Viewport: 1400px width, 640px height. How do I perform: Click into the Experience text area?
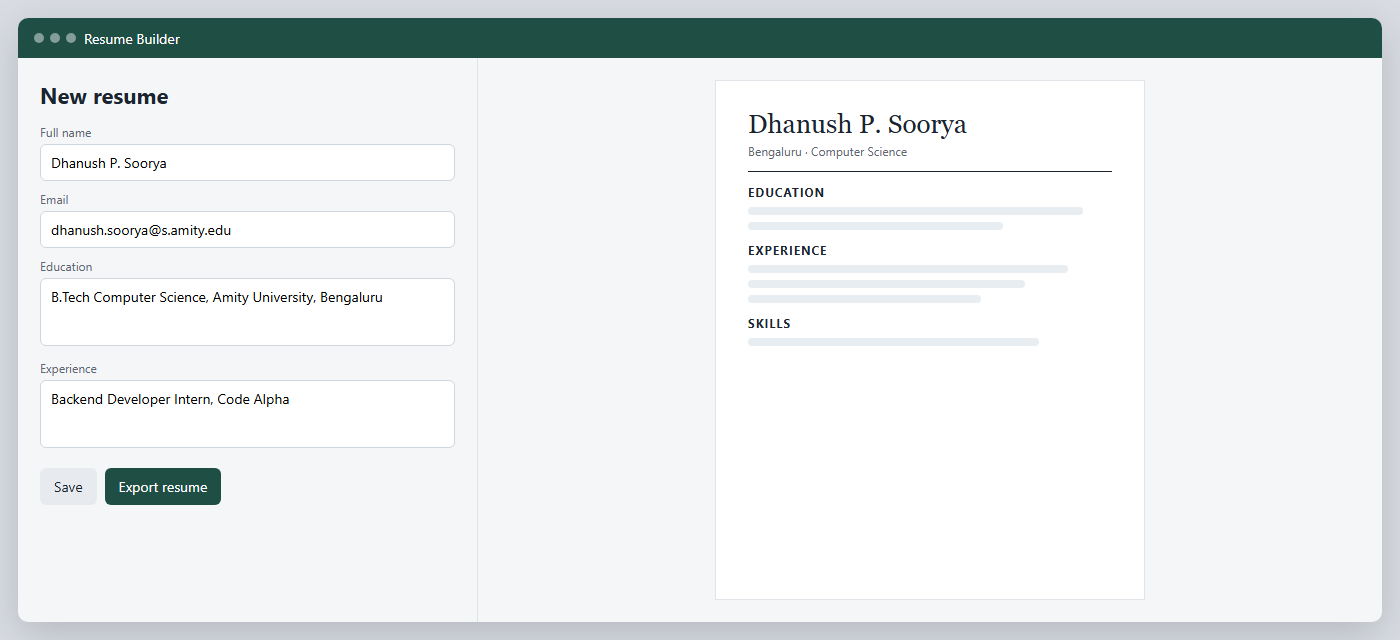pyautogui.click(x=247, y=414)
